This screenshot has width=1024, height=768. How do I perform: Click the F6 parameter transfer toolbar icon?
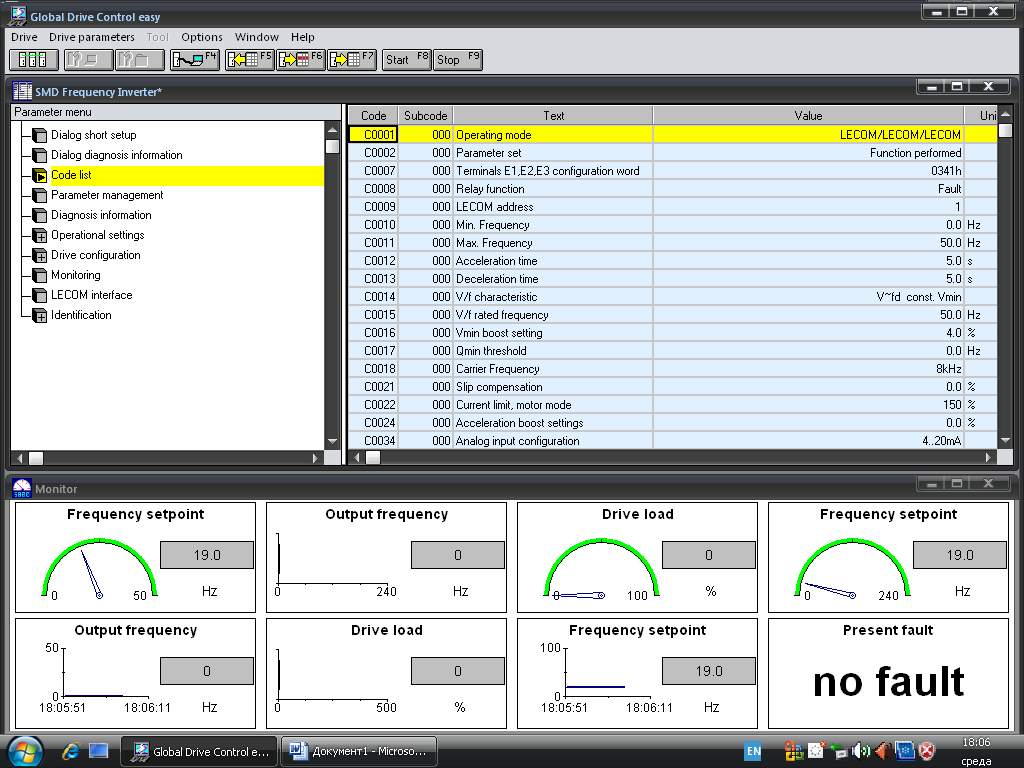coord(301,59)
